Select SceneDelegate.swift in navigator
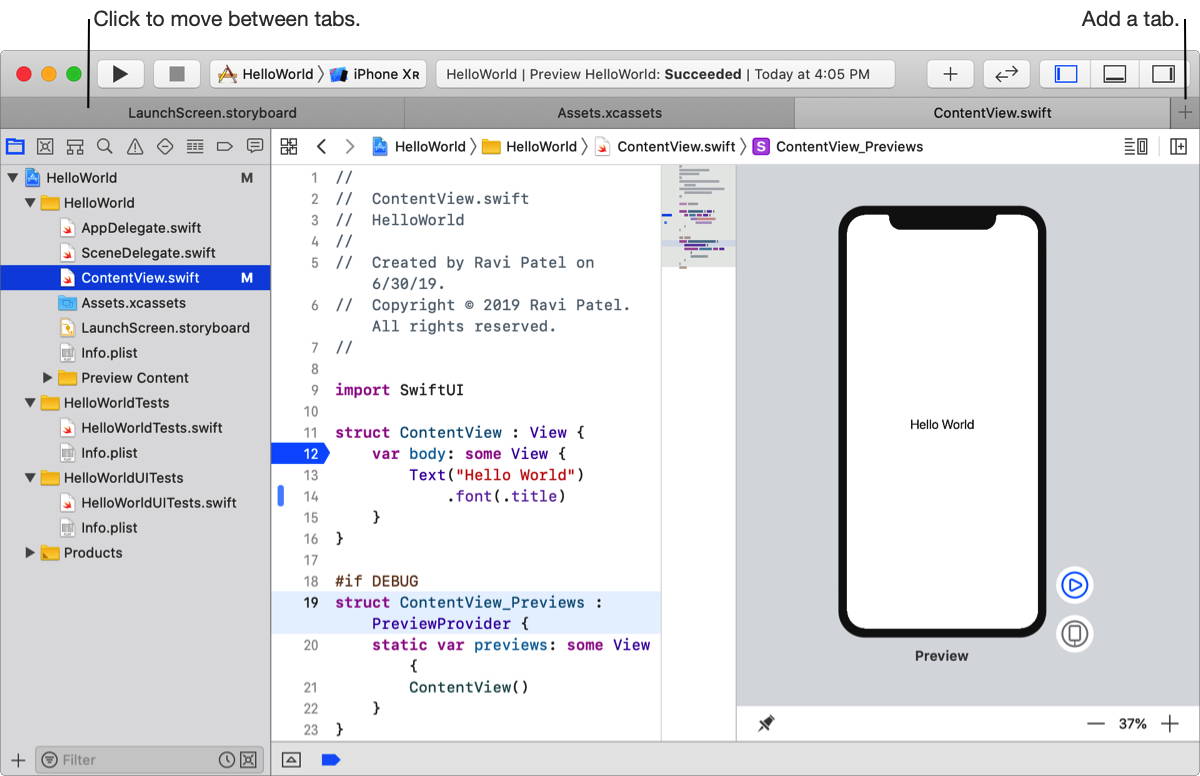 135,253
